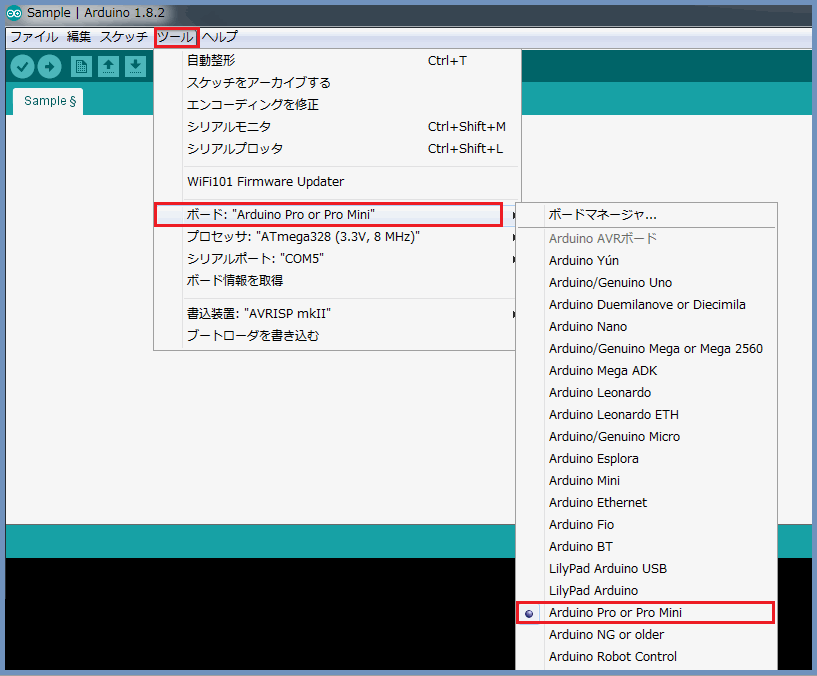Open the ツール menu
This screenshot has width=817, height=676.
[x=176, y=37]
